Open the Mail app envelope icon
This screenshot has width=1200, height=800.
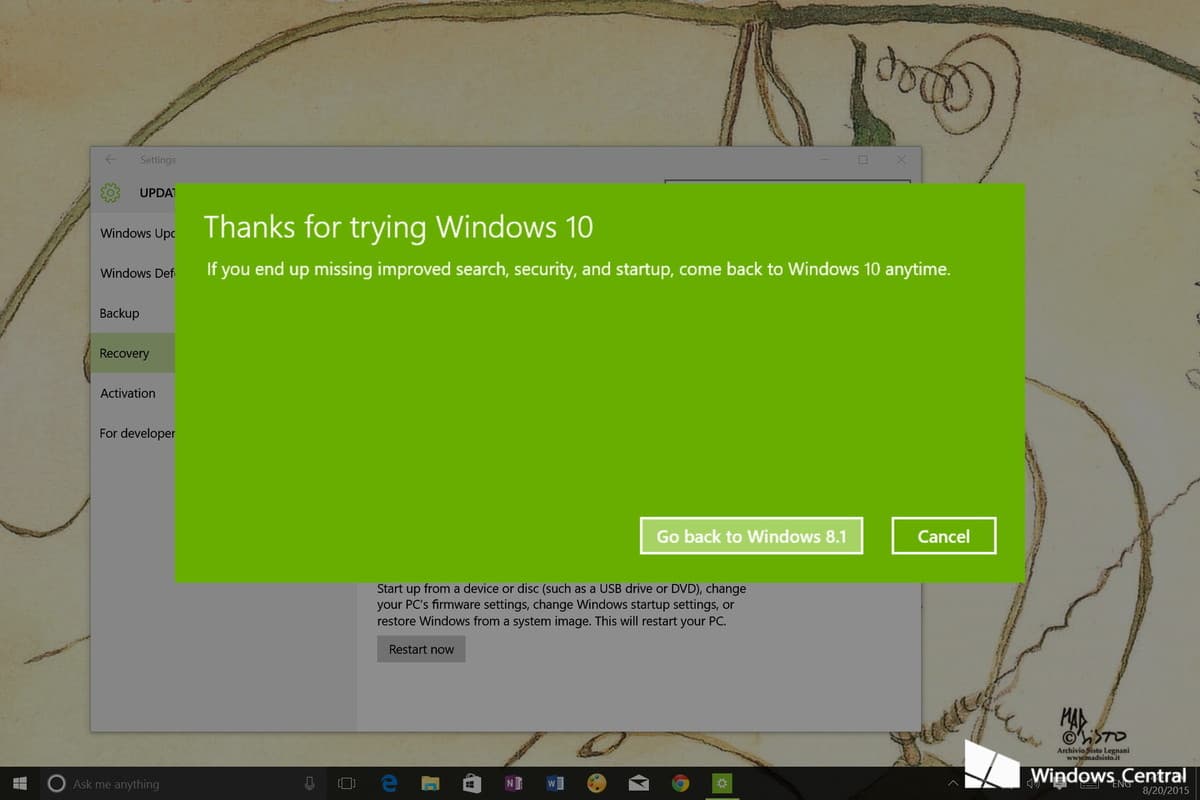638,783
